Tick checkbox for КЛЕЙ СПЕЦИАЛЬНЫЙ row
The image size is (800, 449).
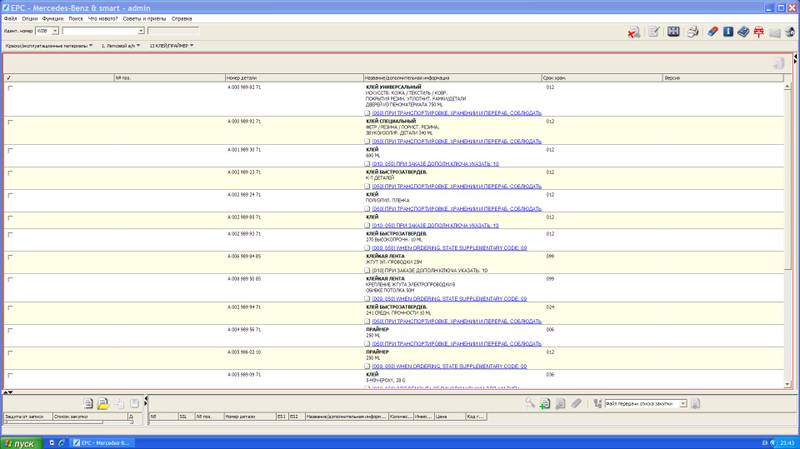tap(10, 122)
